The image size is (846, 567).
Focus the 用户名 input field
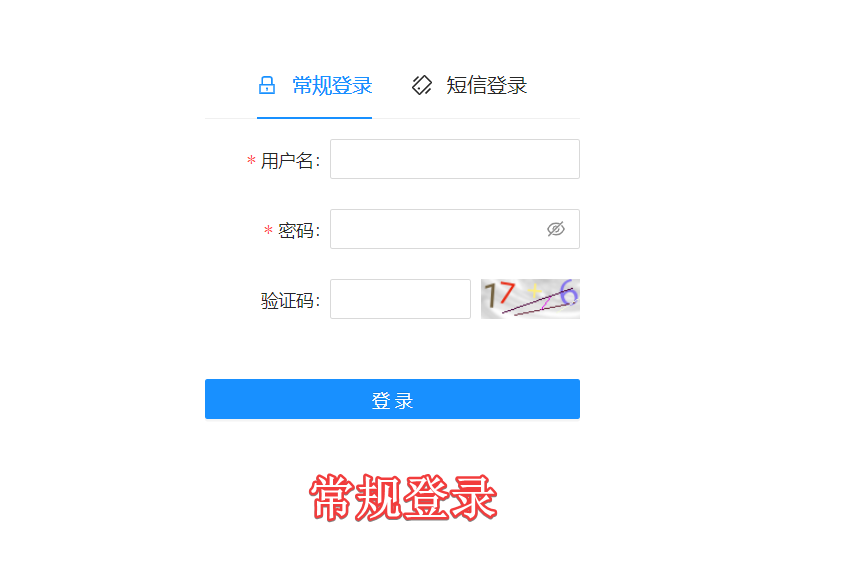click(x=455, y=159)
